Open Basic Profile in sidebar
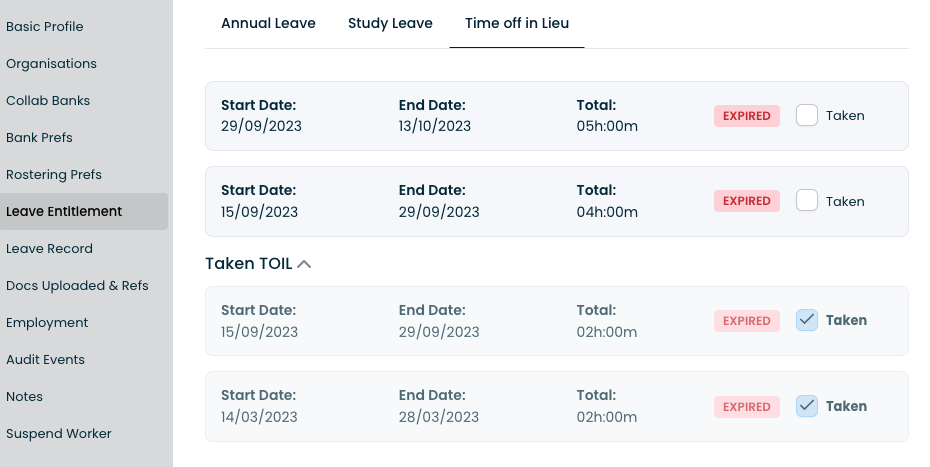930x467 pixels. [45, 27]
